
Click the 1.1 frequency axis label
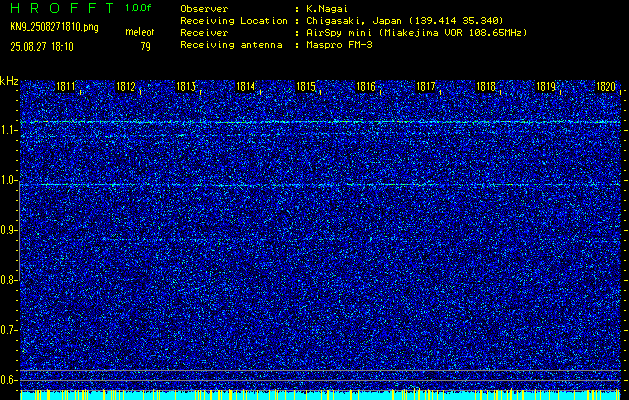(x=8, y=130)
